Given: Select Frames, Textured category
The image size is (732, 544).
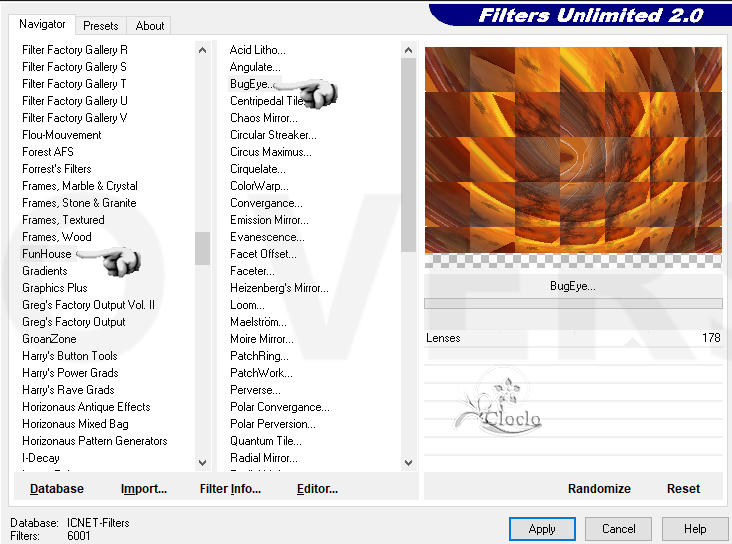Looking at the screenshot, I should (63, 220).
